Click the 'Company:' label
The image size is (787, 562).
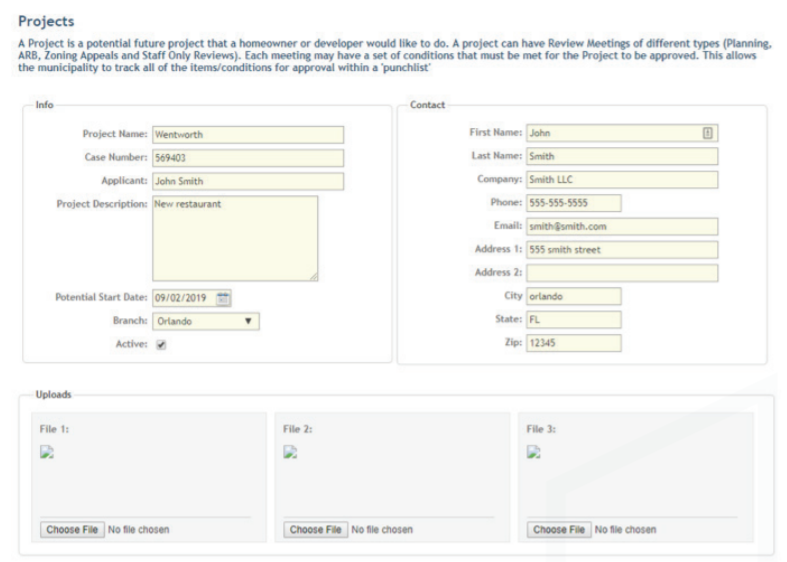[x=499, y=179]
